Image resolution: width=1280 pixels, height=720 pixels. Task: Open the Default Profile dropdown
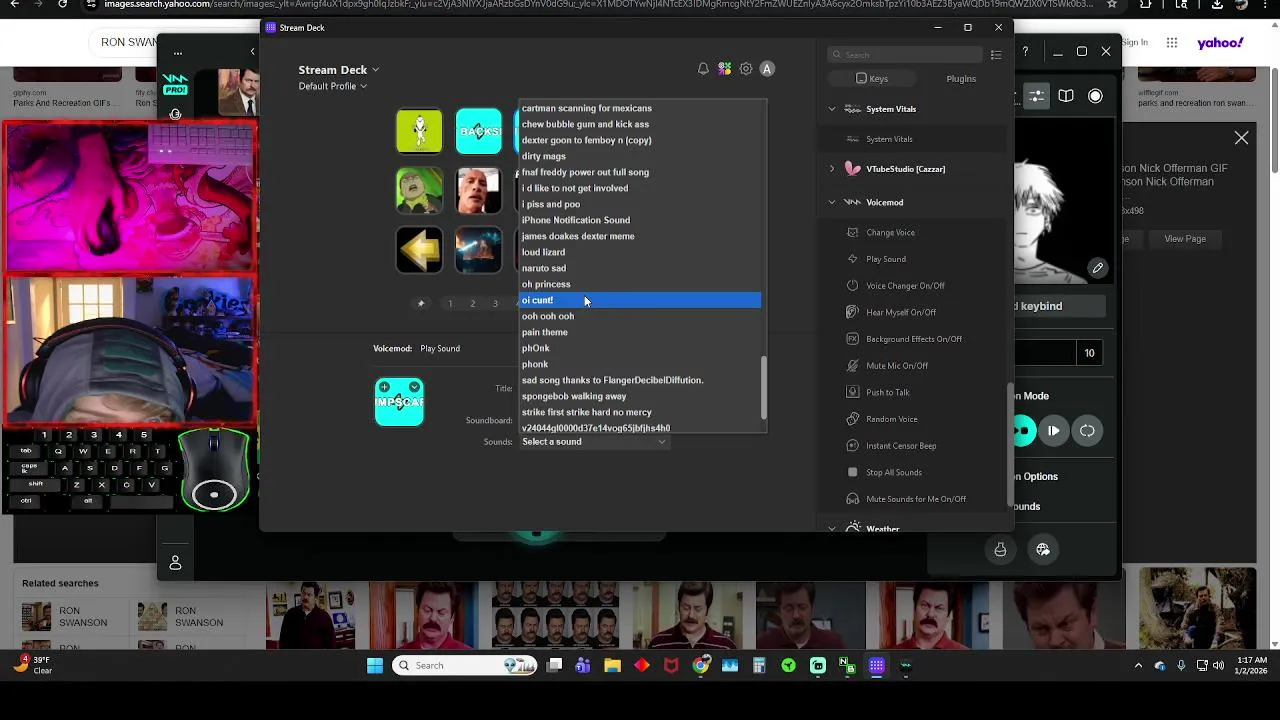click(x=333, y=86)
